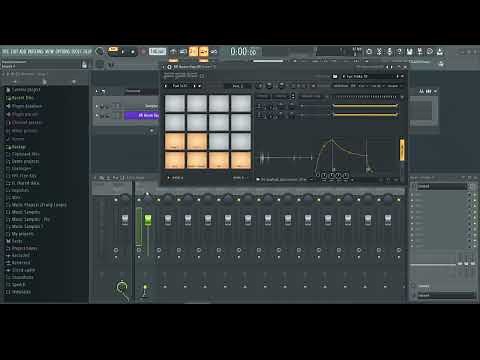480x360 pixels.
Task: Click the Save project disk icon
Action: pos(409,52)
